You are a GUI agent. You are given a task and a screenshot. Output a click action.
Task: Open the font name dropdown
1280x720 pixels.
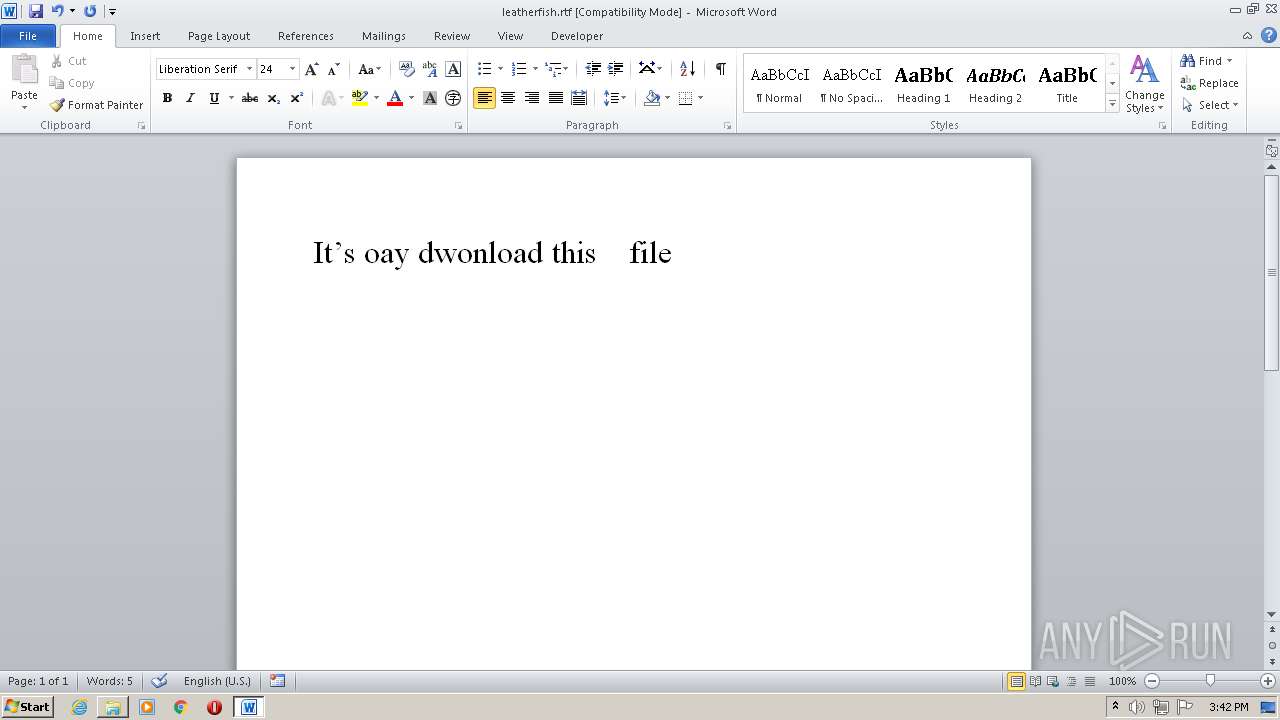249,69
